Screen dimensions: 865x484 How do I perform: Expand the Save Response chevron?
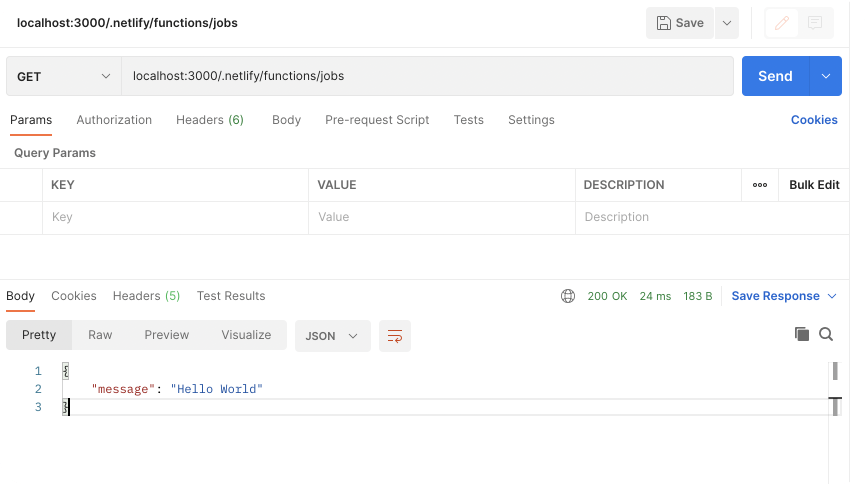click(832, 296)
